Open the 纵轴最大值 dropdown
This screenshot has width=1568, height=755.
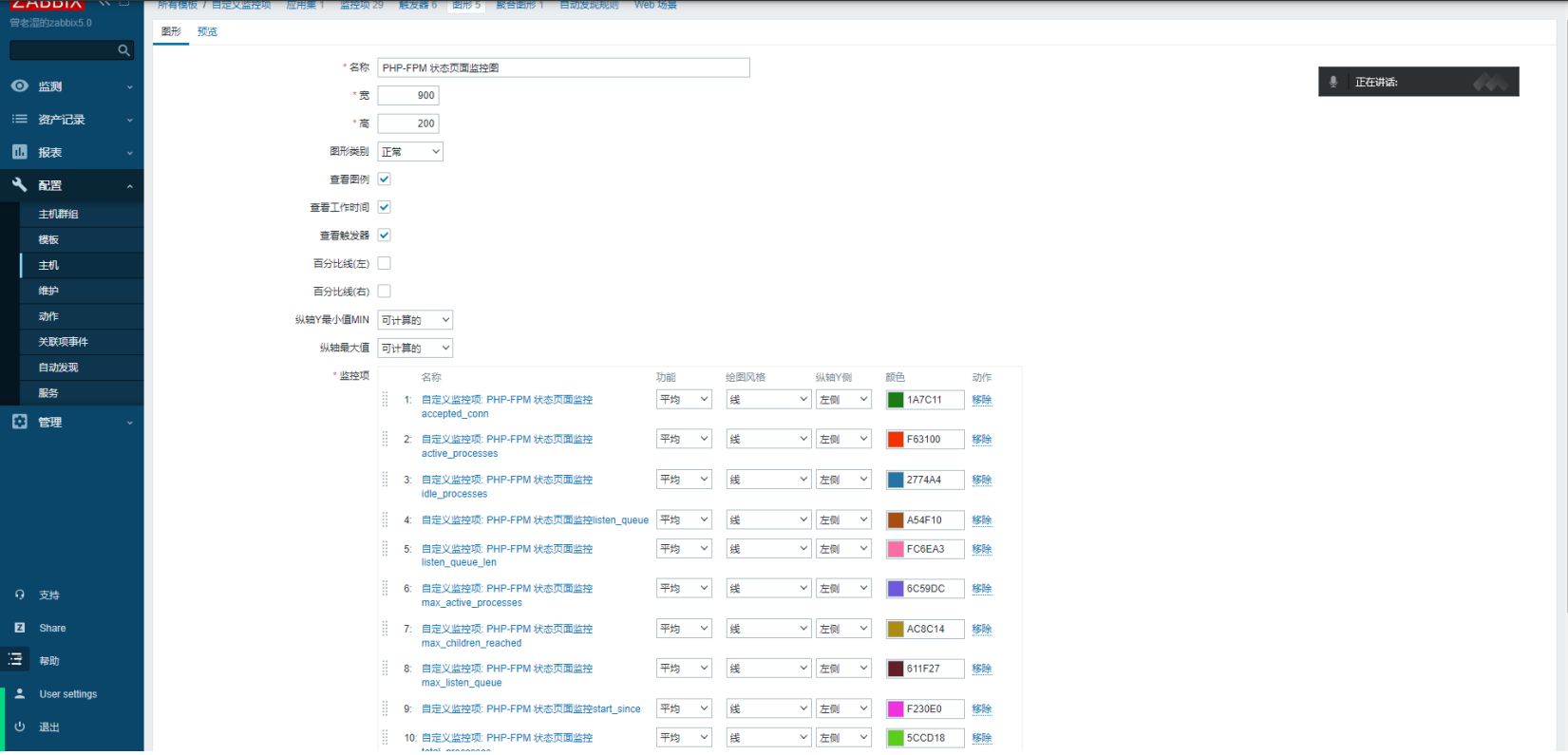pos(415,348)
